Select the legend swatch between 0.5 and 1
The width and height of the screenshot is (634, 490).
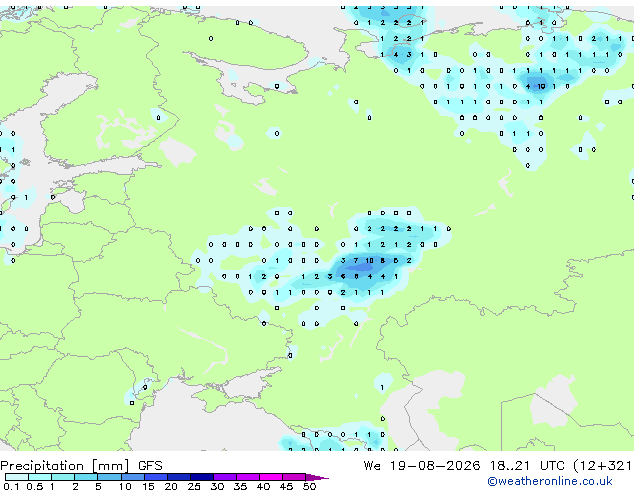[40, 477]
